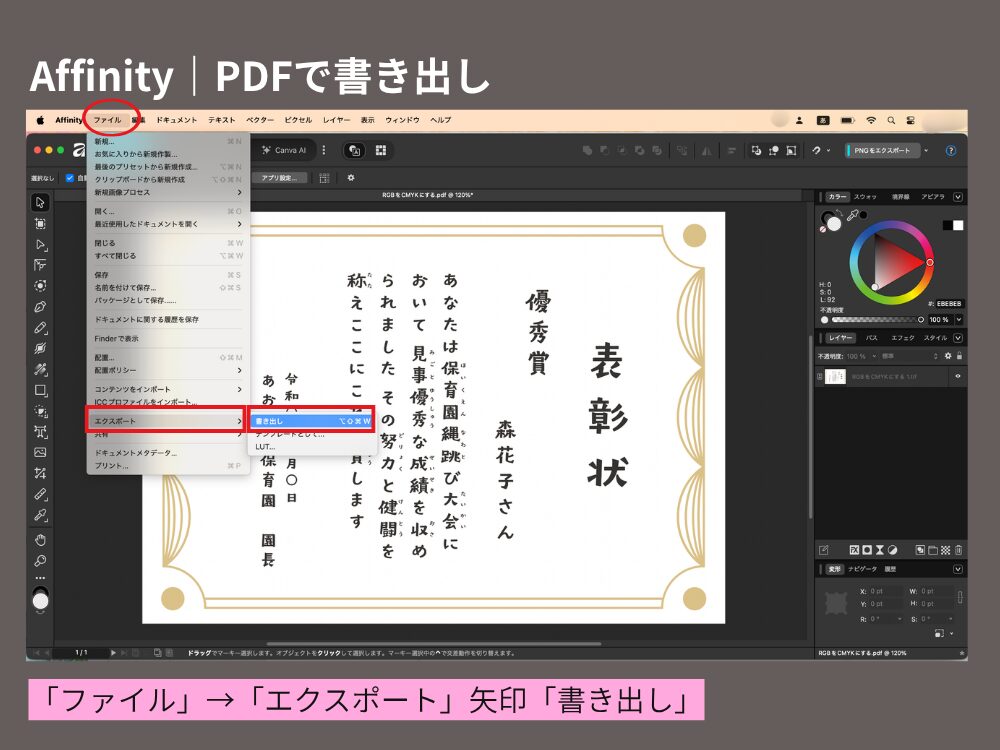
Task: Select the Place Image tool
Action: point(40,452)
